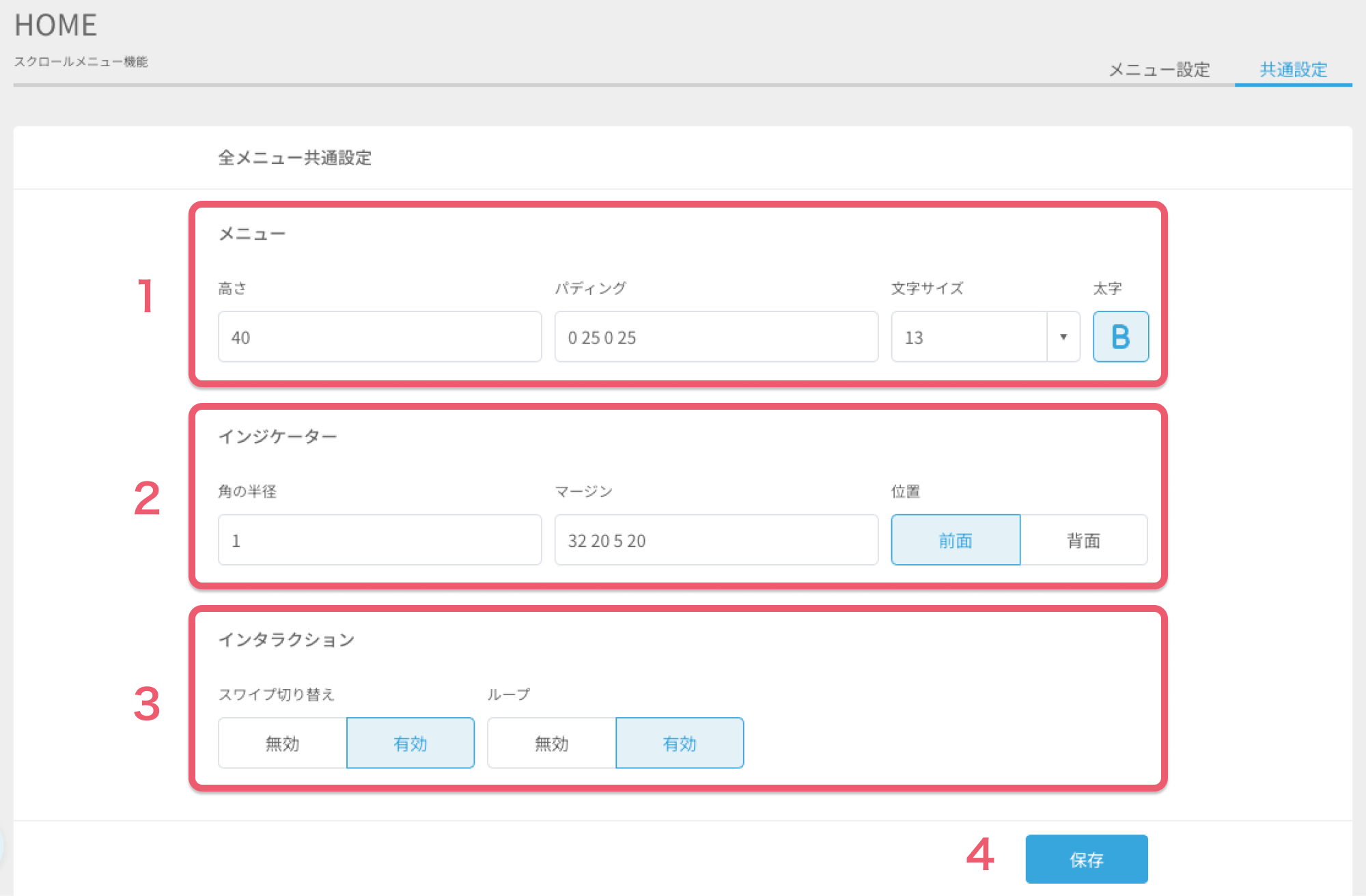Screen dimensions: 1366x896
Task: Toggle the bold B button
Action: click(1121, 337)
